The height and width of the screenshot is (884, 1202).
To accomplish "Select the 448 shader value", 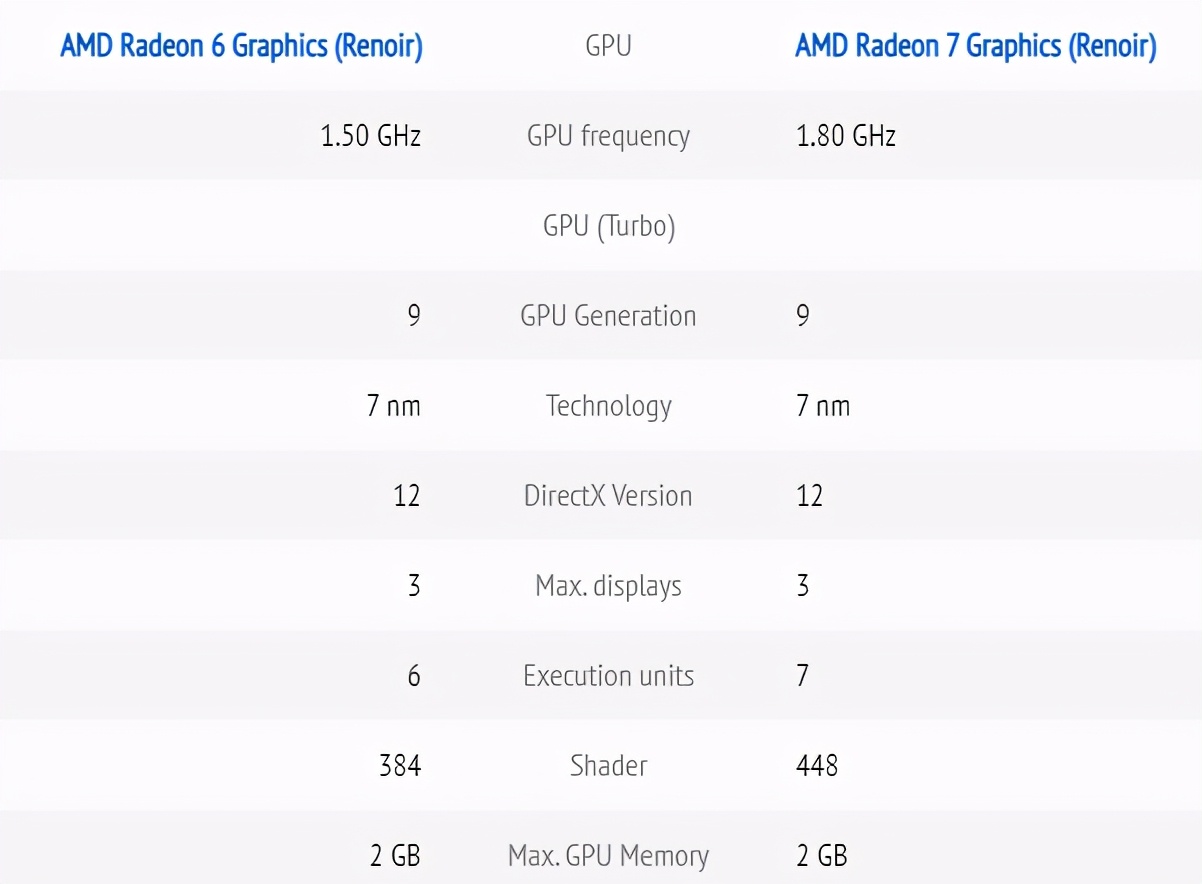I will [816, 766].
